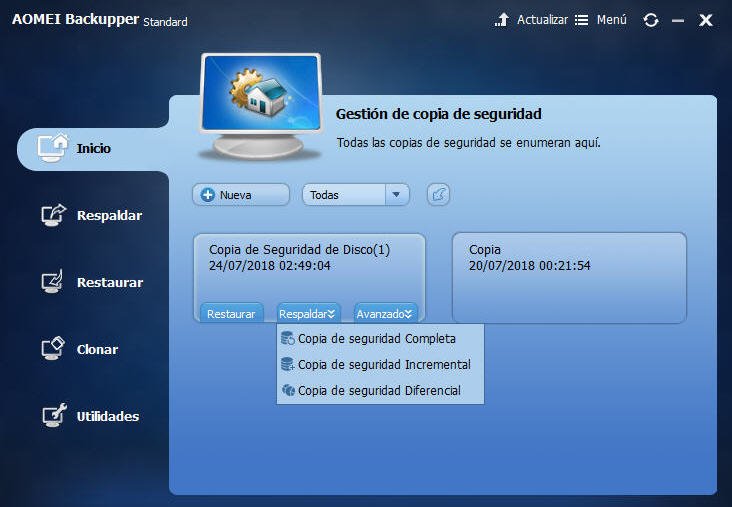Click the Diferencial backup icon
Screen dimensions: 732x507
(x=288, y=390)
